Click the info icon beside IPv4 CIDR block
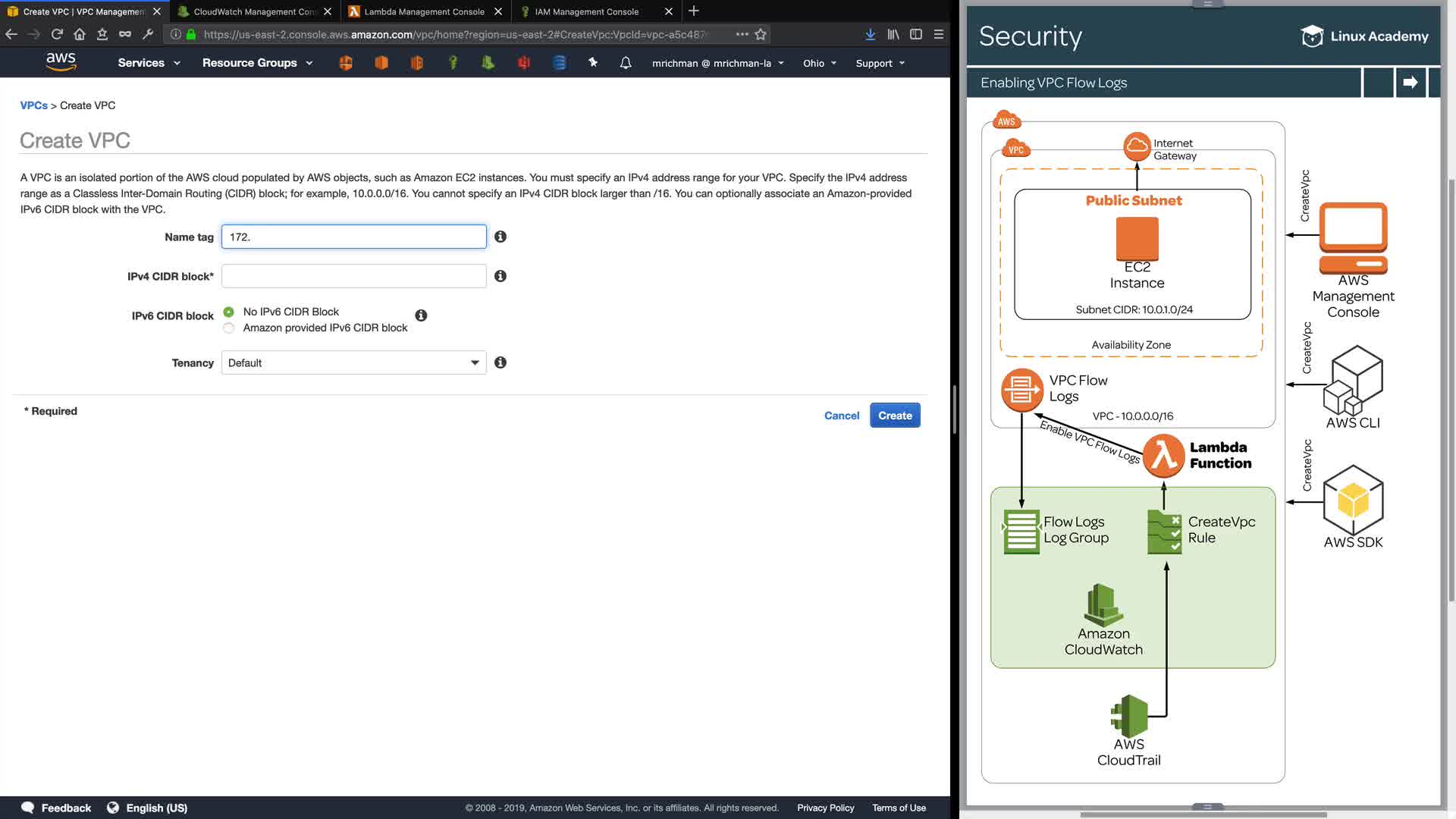Image resolution: width=1456 pixels, height=819 pixels. [500, 276]
